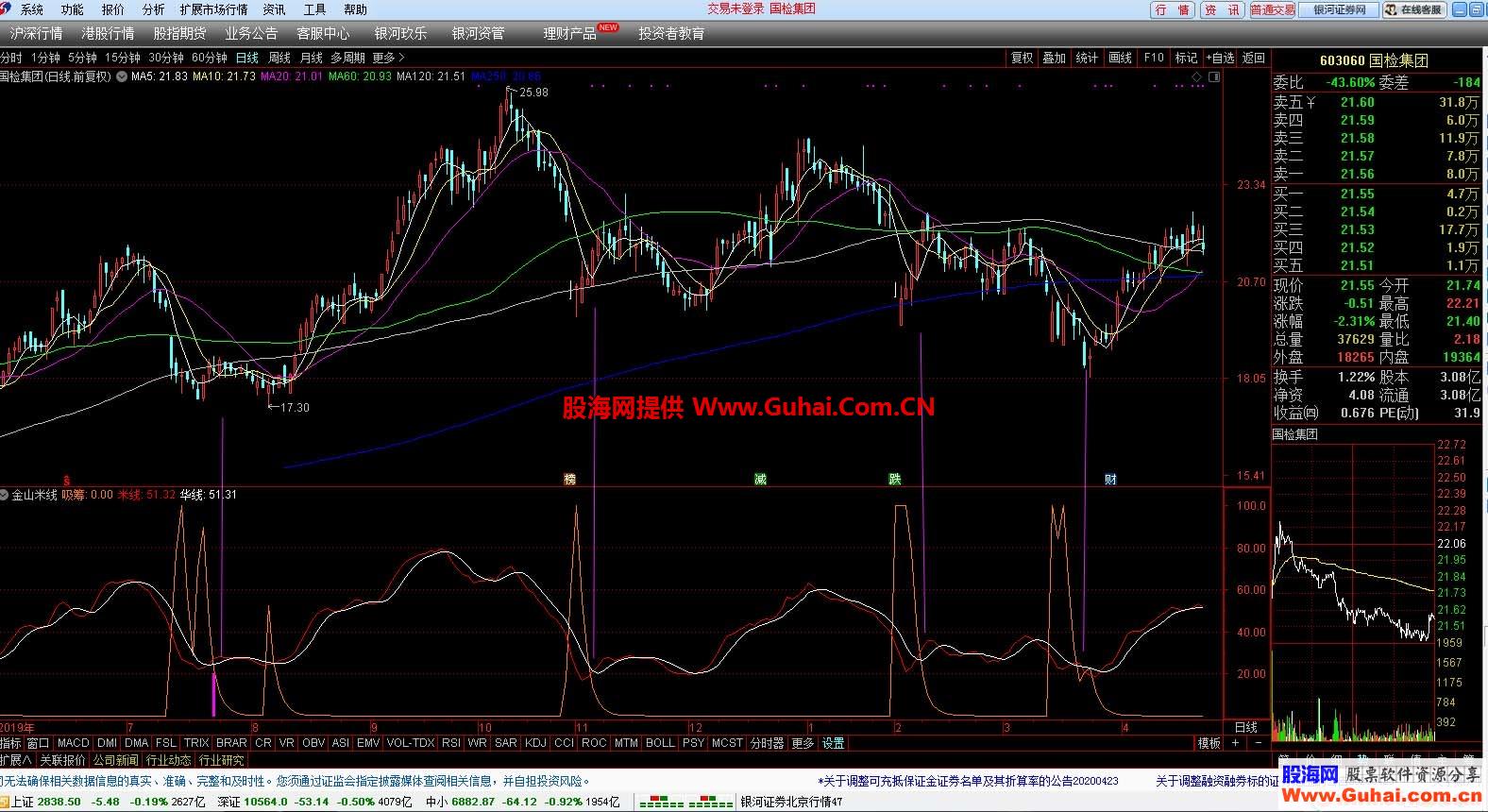Click the 模板 button
The width and height of the screenshot is (1488, 812).
click(x=1209, y=743)
